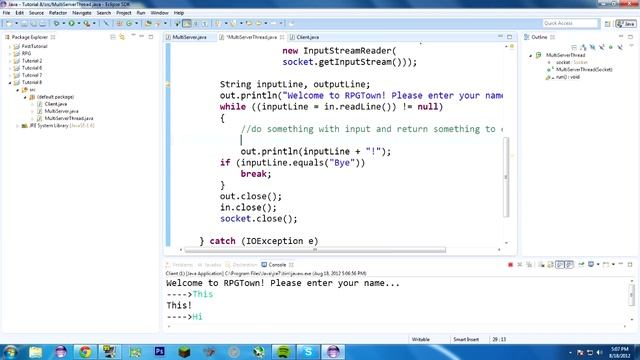Click the editor horizontal scrollbar

(x=315, y=250)
